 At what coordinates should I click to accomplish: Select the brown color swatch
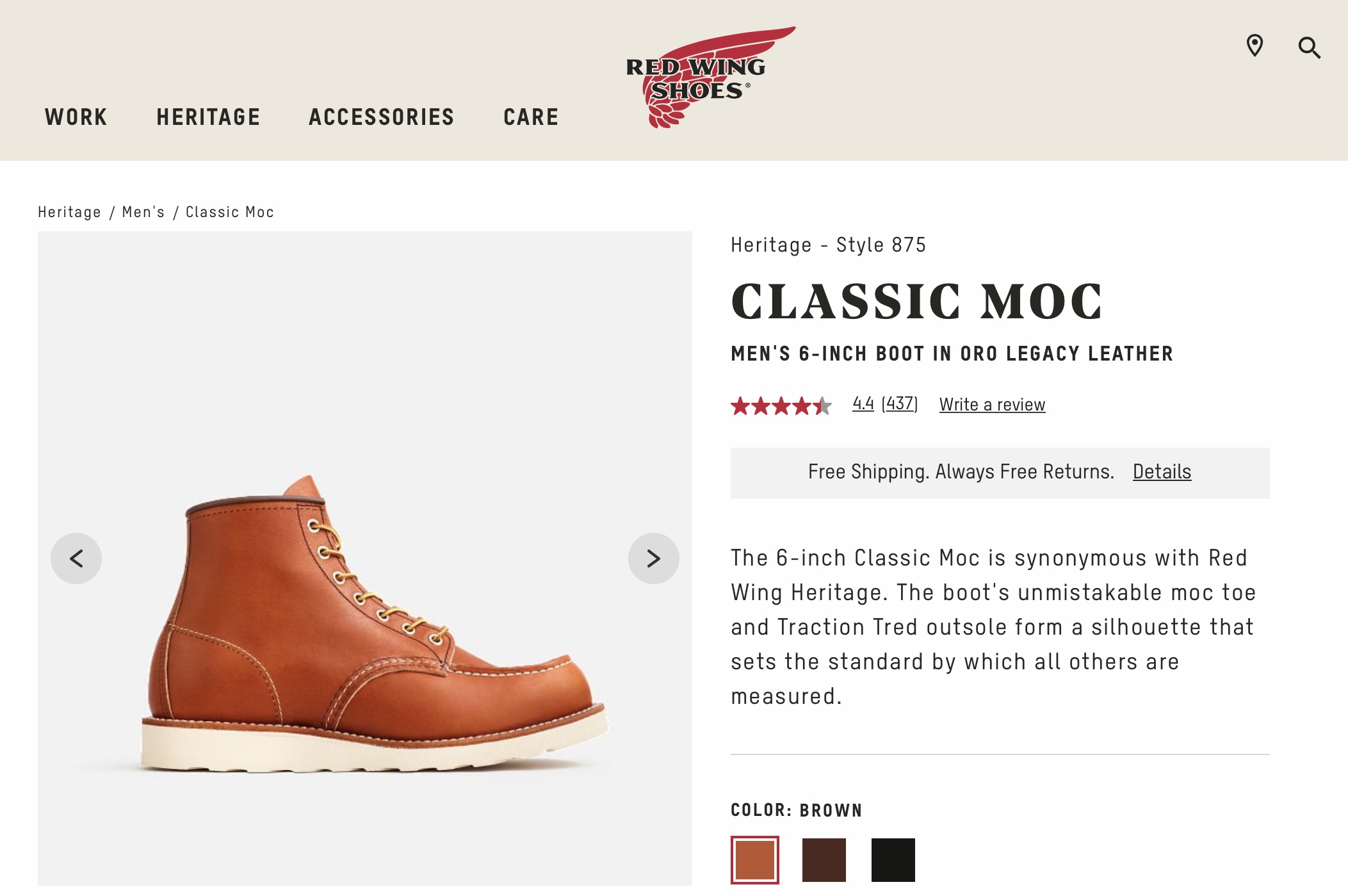point(755,860)
